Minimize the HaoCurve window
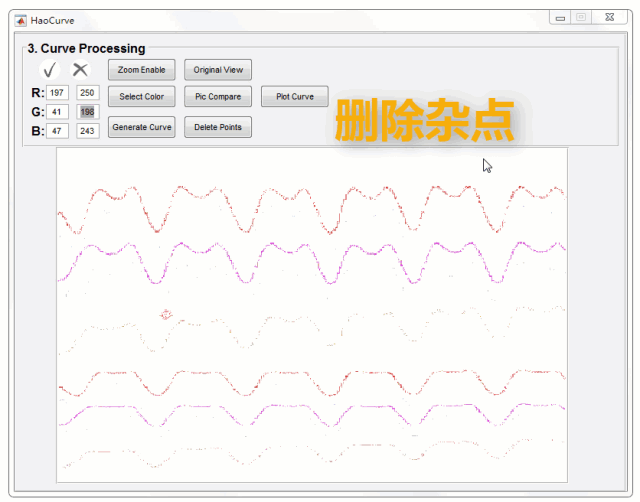Image resolution: width=640 pixels, height=502 pixels. tap(560, 18)
